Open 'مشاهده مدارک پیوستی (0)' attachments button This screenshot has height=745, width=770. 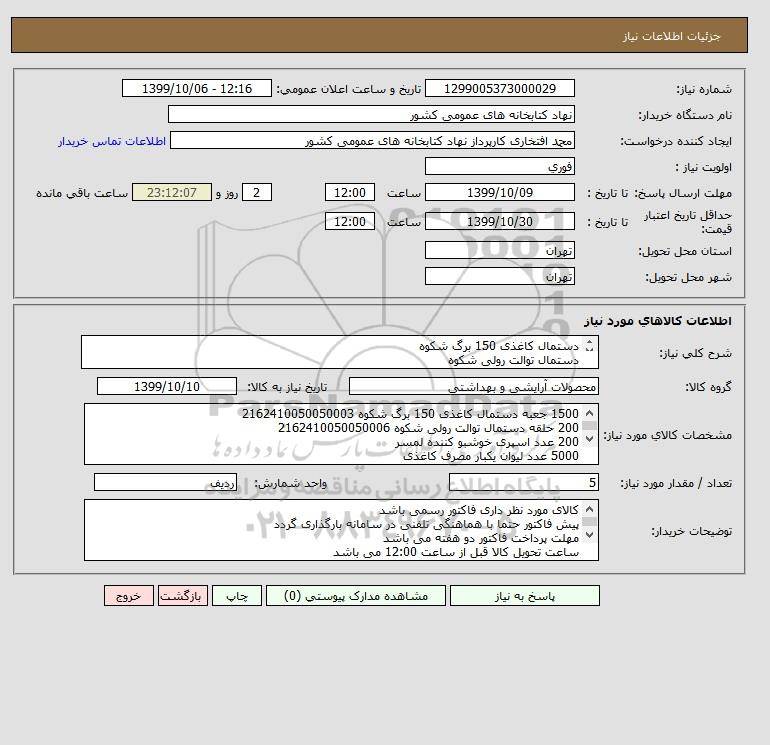(356, 596)
